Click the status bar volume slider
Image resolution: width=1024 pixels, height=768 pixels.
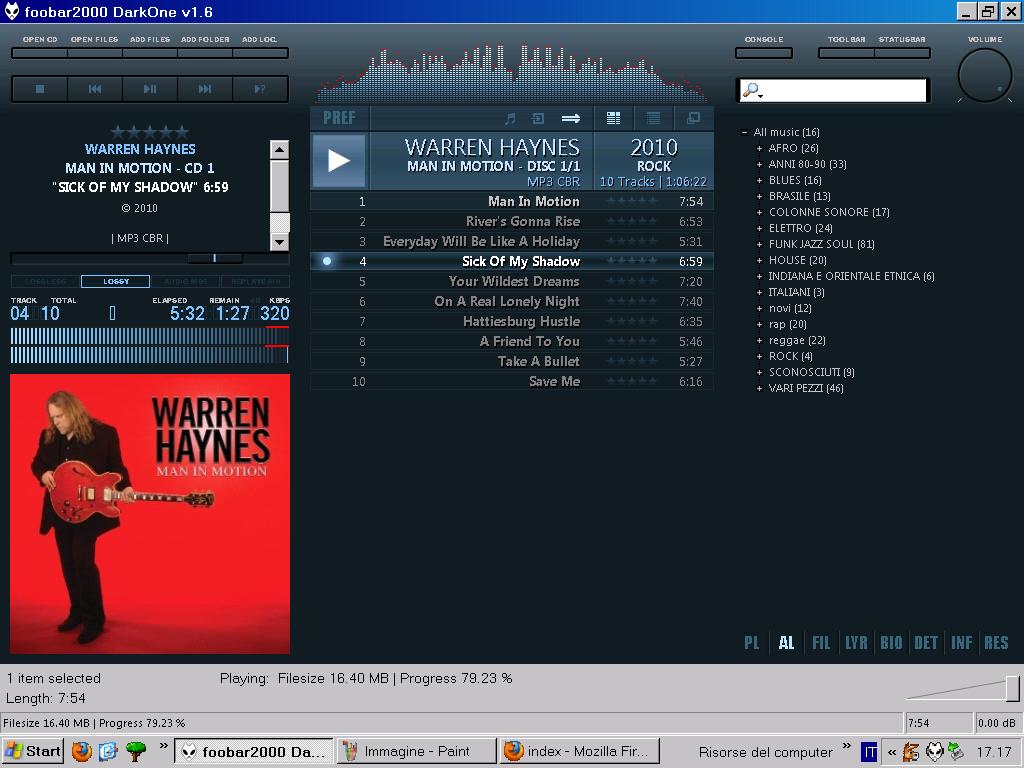[x=963, y=688]
